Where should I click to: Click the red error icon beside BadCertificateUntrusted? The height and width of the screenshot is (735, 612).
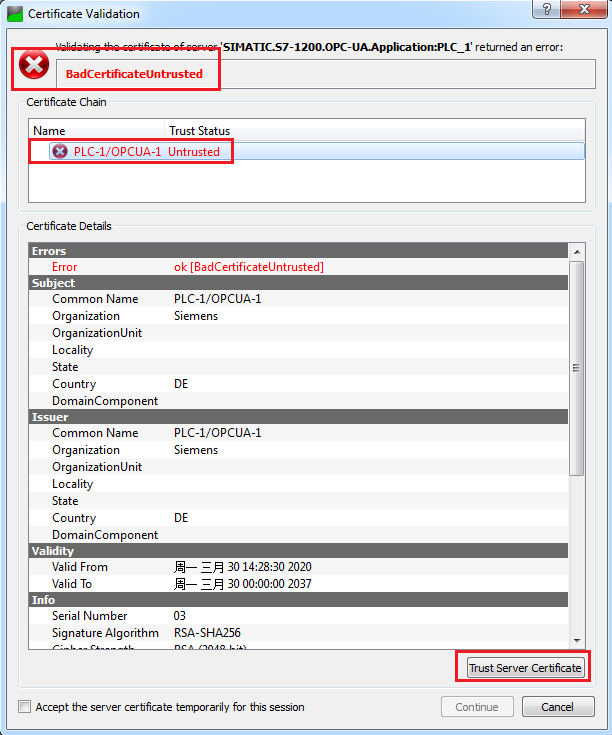tap(34, 66)
